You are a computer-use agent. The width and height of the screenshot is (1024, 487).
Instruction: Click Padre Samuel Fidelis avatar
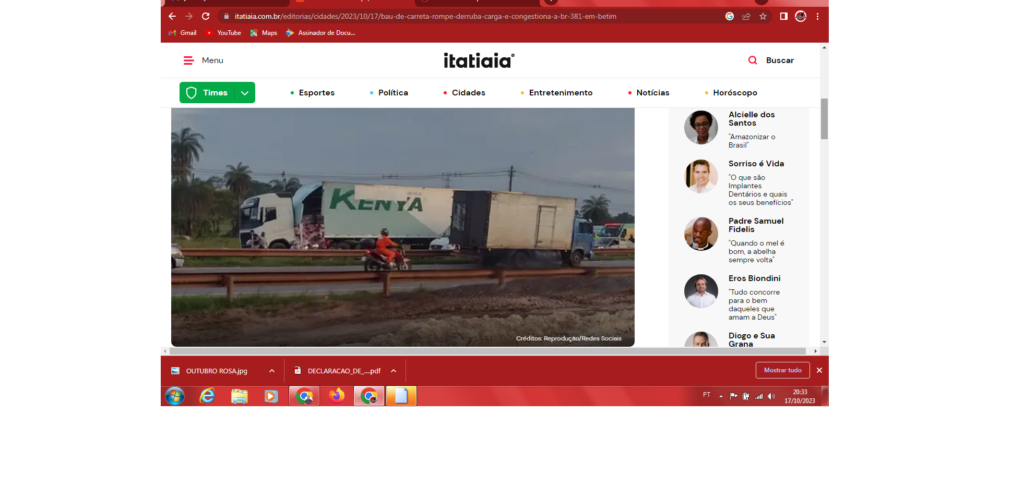pyautogui.click(x=701, y=234)
